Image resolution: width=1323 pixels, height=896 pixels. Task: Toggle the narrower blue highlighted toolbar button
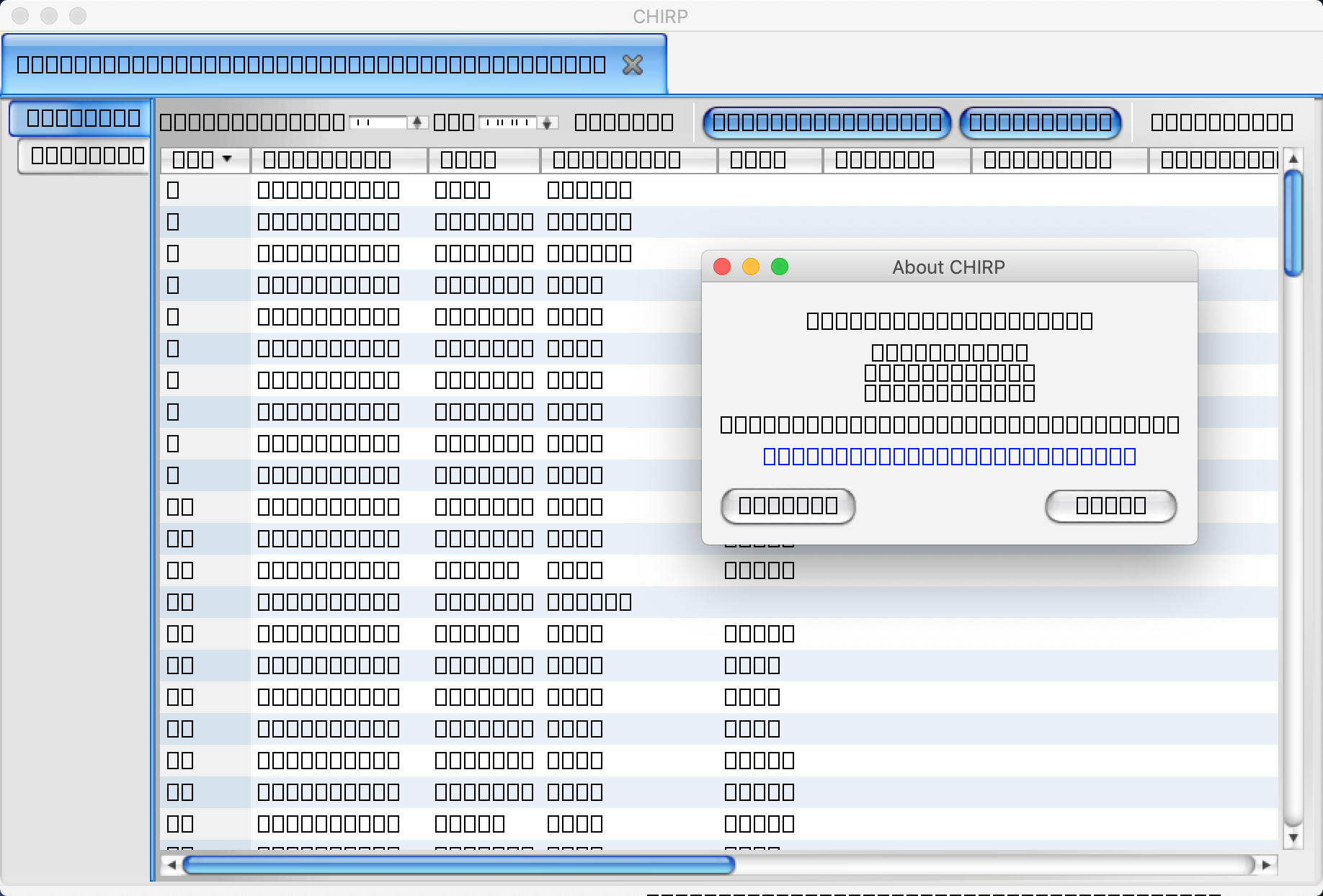point(1041,122)
